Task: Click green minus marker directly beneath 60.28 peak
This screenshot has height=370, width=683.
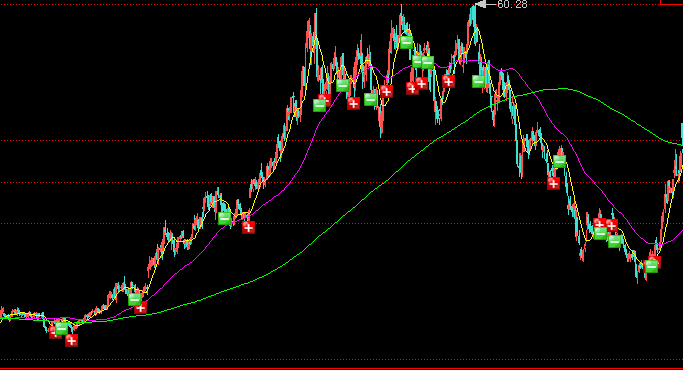Action: click(x=479, y=81)
